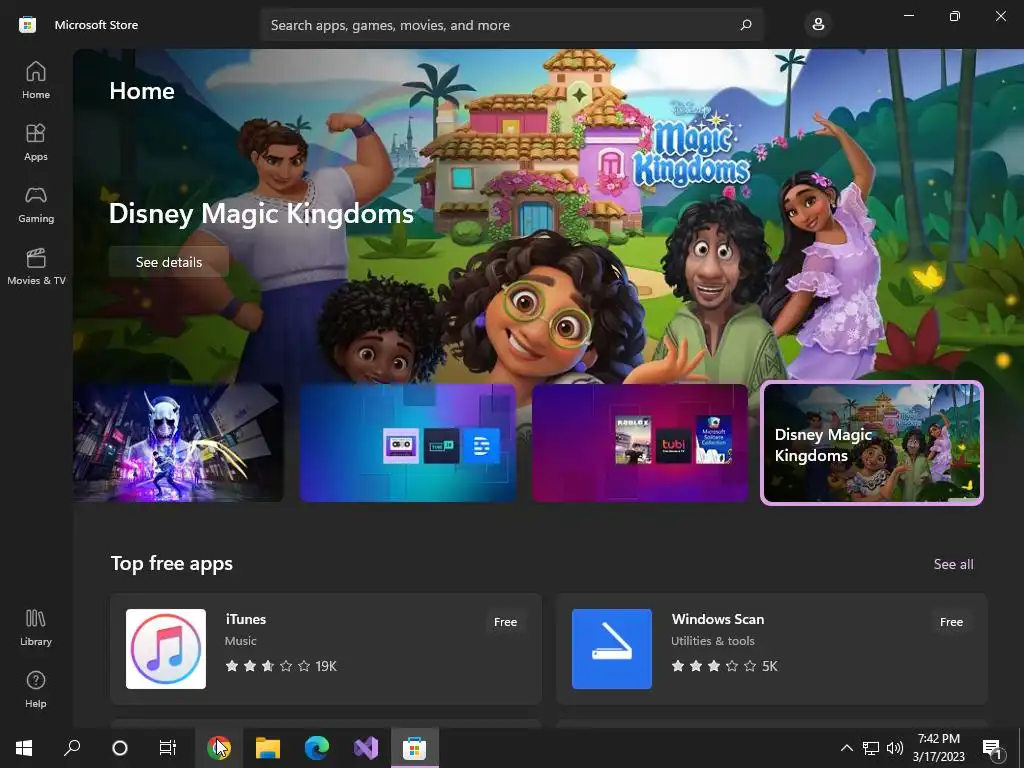Open the Windows Start menu
1024x768 pixels.
[x=24, y=748]
